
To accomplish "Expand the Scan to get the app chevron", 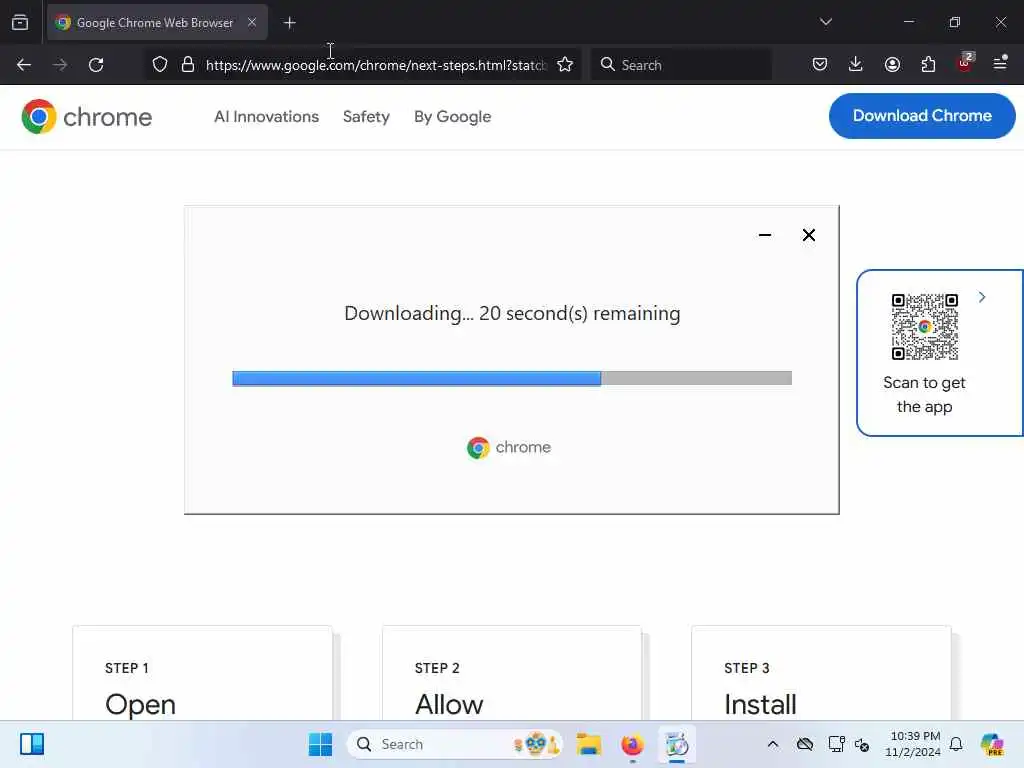I will coord(982,297).
